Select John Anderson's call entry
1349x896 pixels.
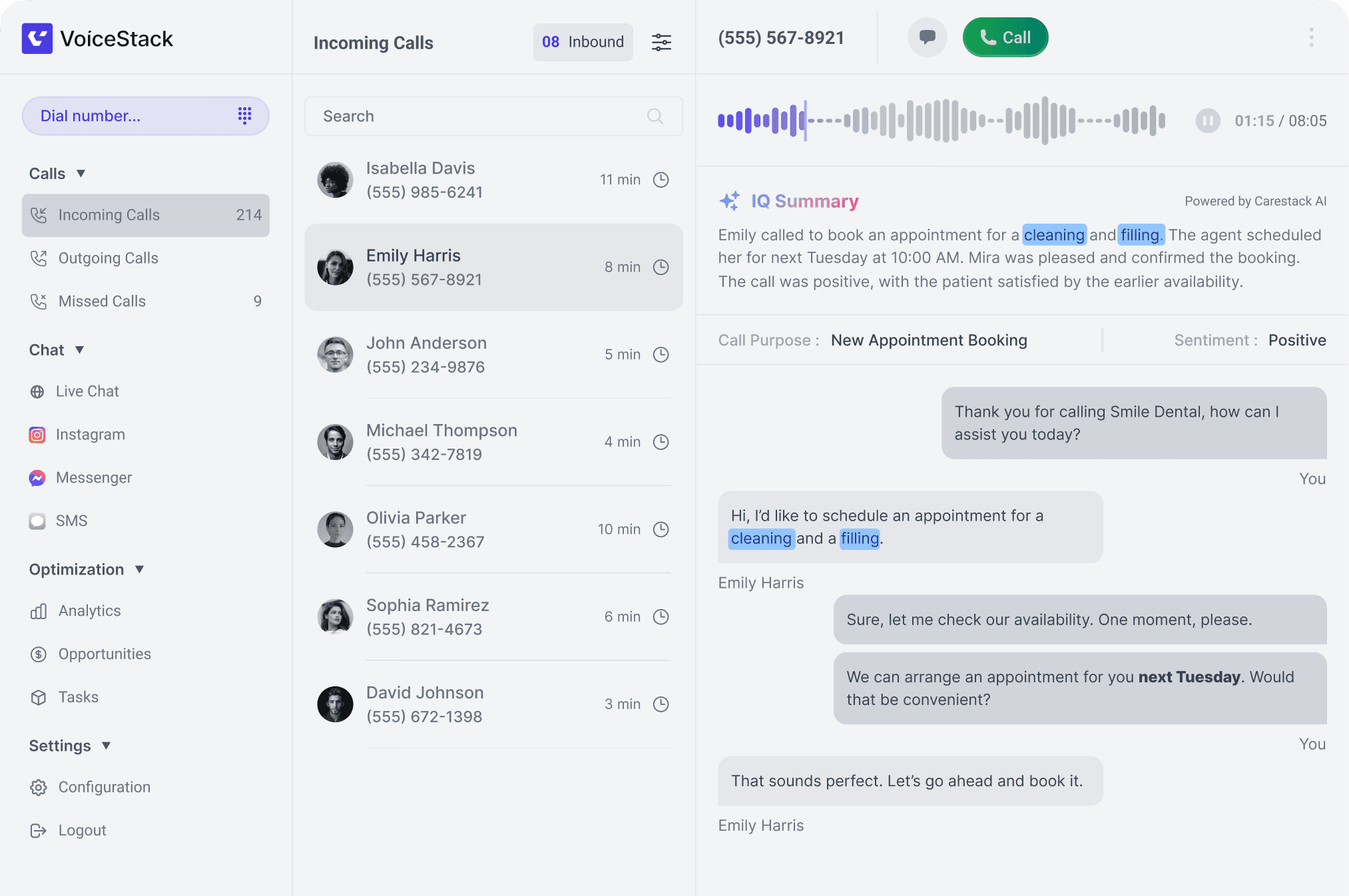tap(493, 355)
